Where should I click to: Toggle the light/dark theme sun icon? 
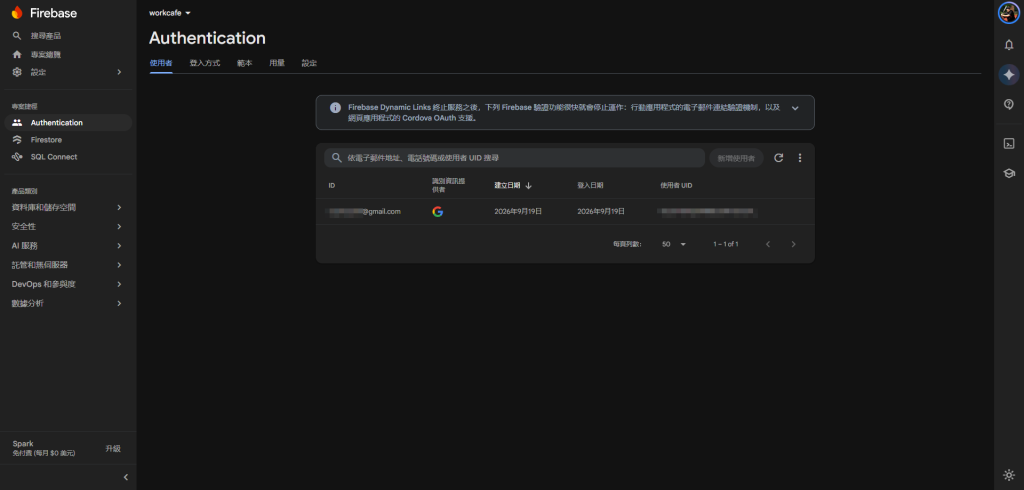1009,475
